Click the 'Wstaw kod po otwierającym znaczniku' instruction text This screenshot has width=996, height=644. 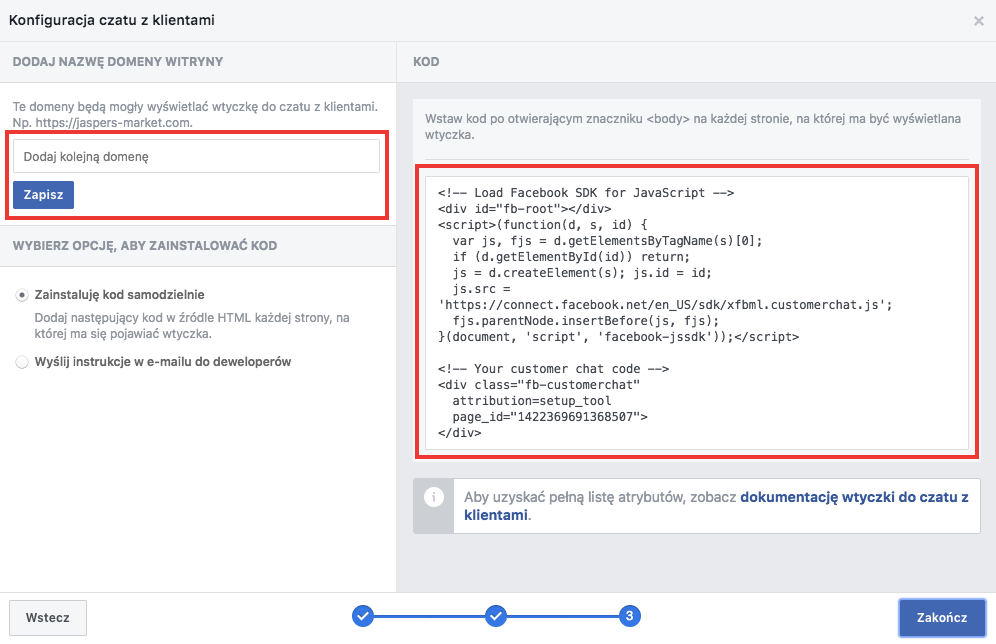tap(693, 126)
